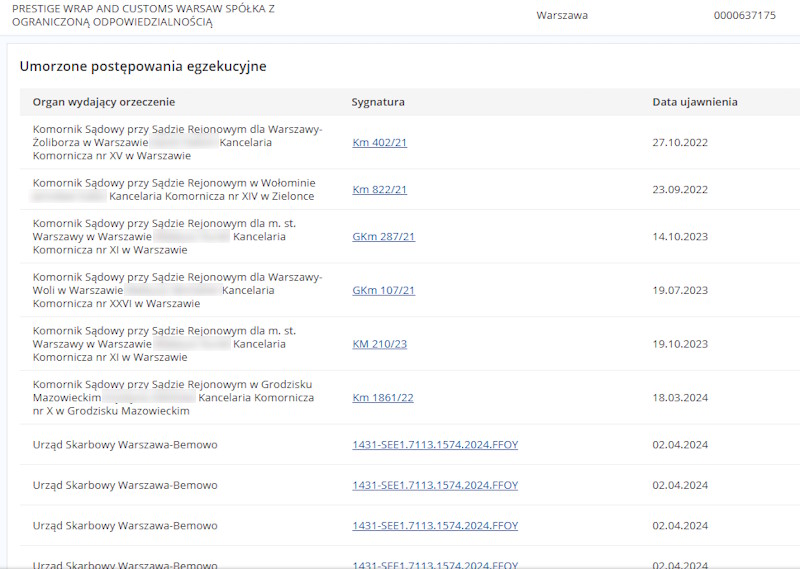The height and width of the screenshot is (569, 800).
Task: Open the Km 402/21 signature link
Action: click(x=379, y=143)
